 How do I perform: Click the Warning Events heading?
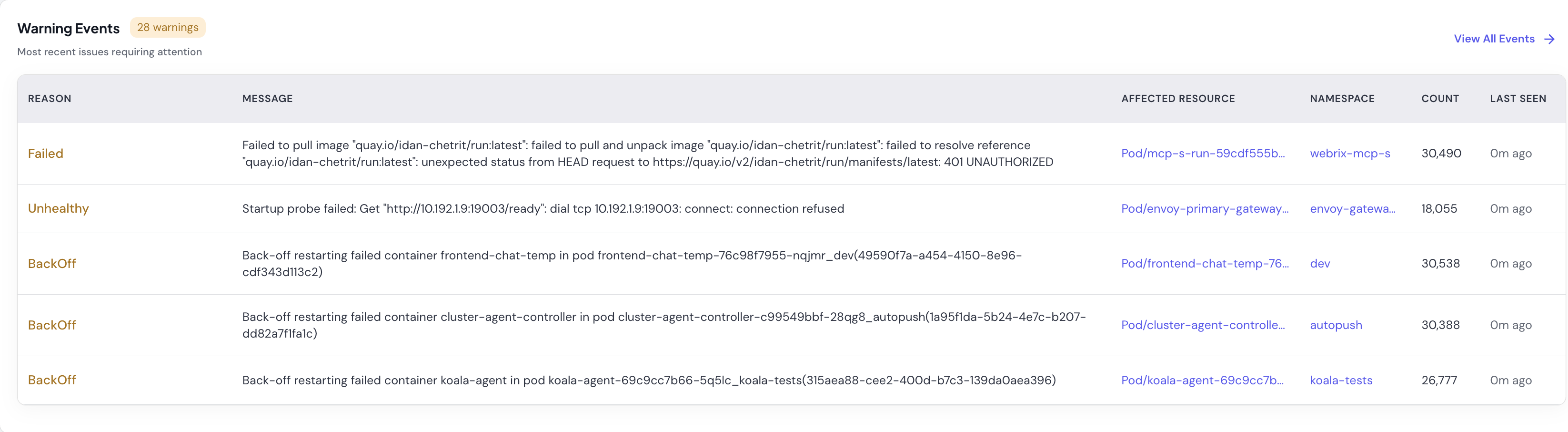click(x=68, y=28)
